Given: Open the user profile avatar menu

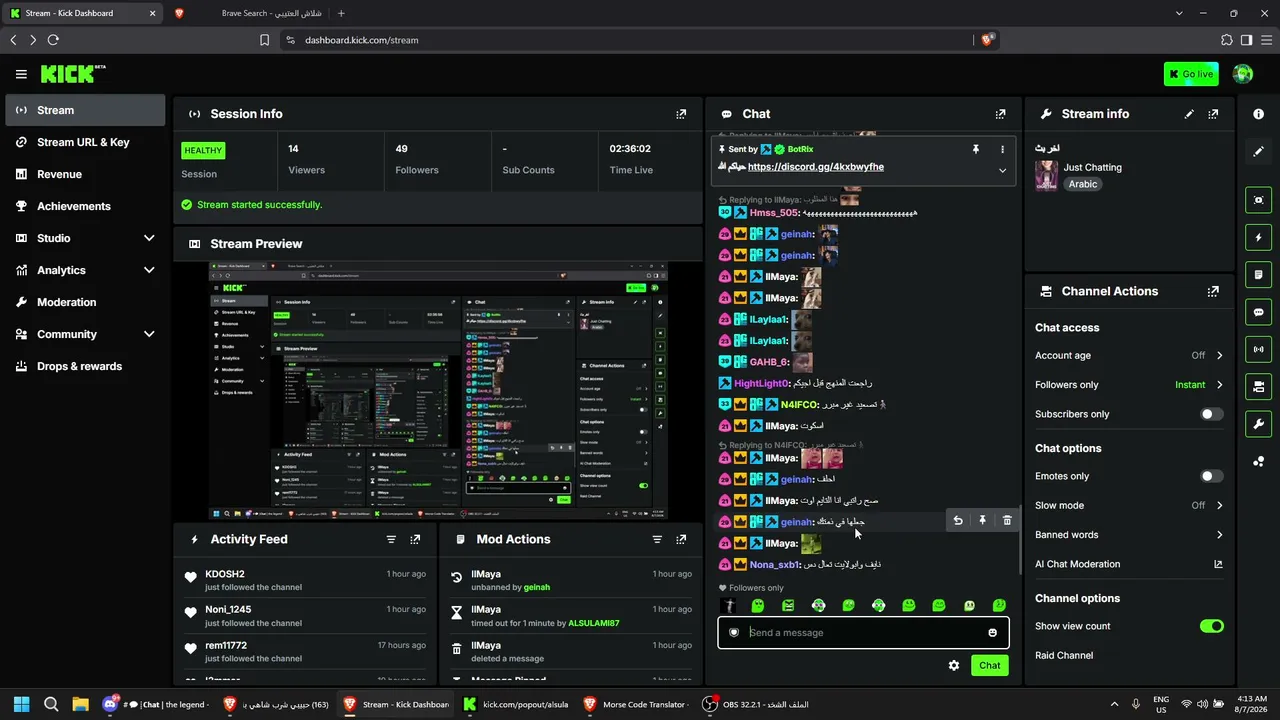Looking at the screenshot, I should click(1243, 74).
